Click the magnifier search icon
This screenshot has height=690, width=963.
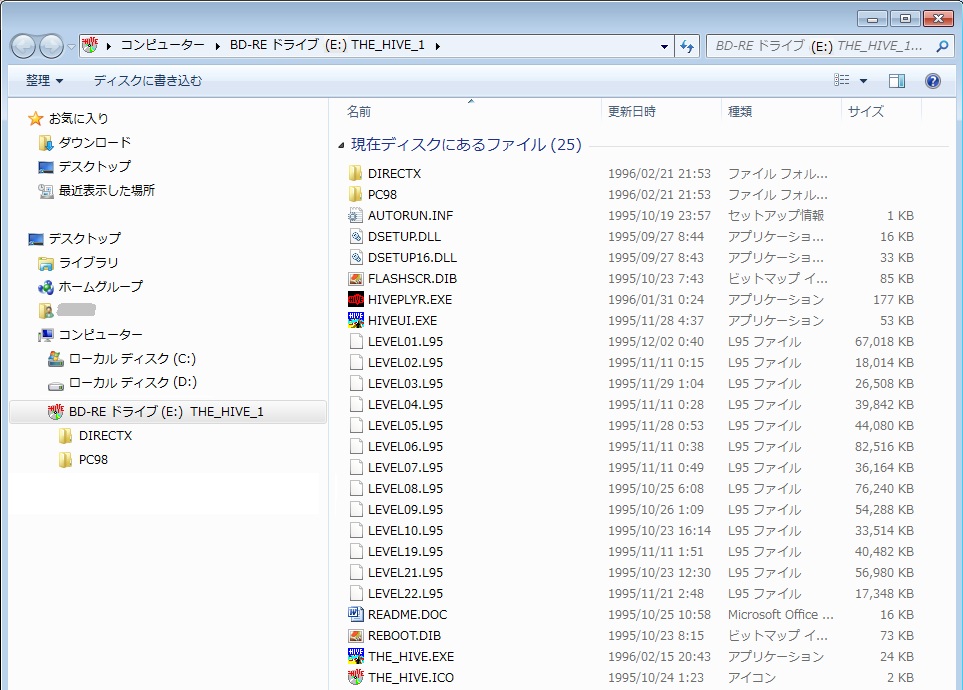coord(942,46)
